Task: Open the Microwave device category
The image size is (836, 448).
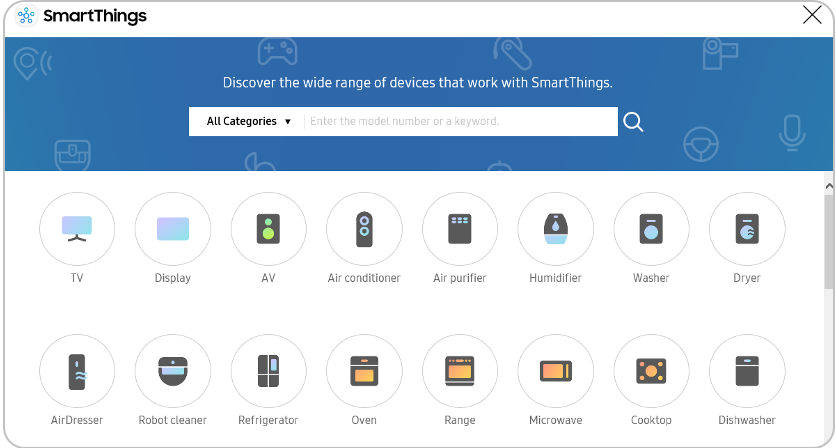Action: tap(555, 372)
